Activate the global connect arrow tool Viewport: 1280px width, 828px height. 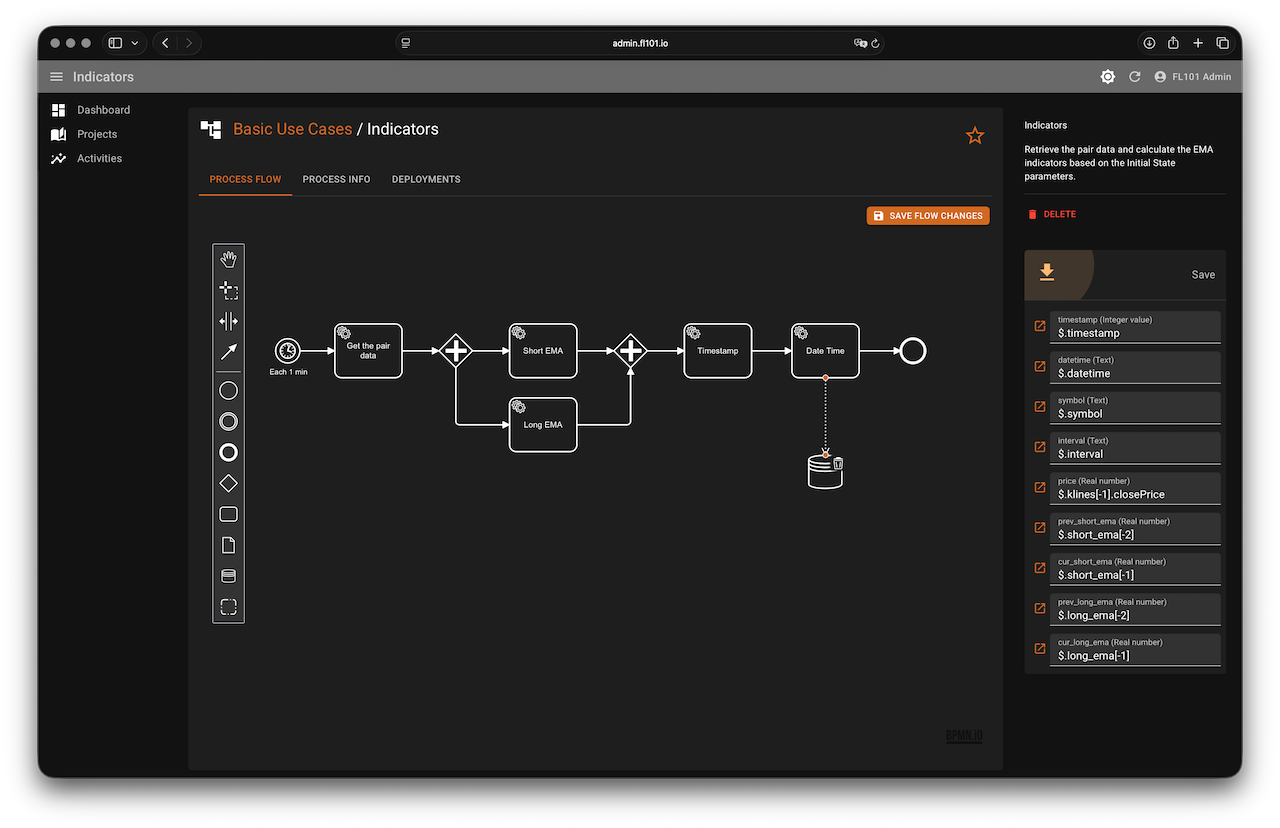pos(228,352)
